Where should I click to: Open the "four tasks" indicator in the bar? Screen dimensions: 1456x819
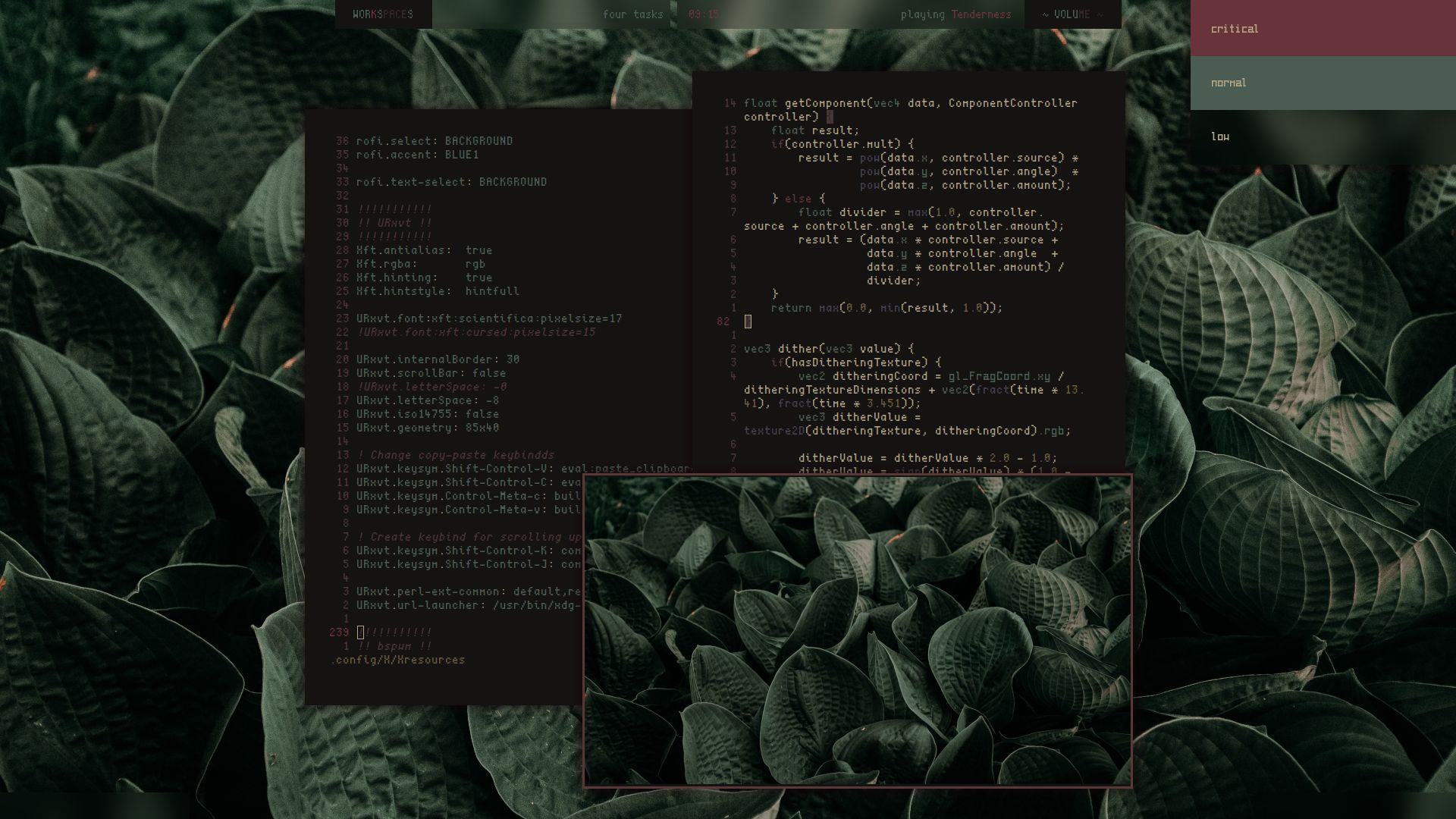(x=632, y=14)
